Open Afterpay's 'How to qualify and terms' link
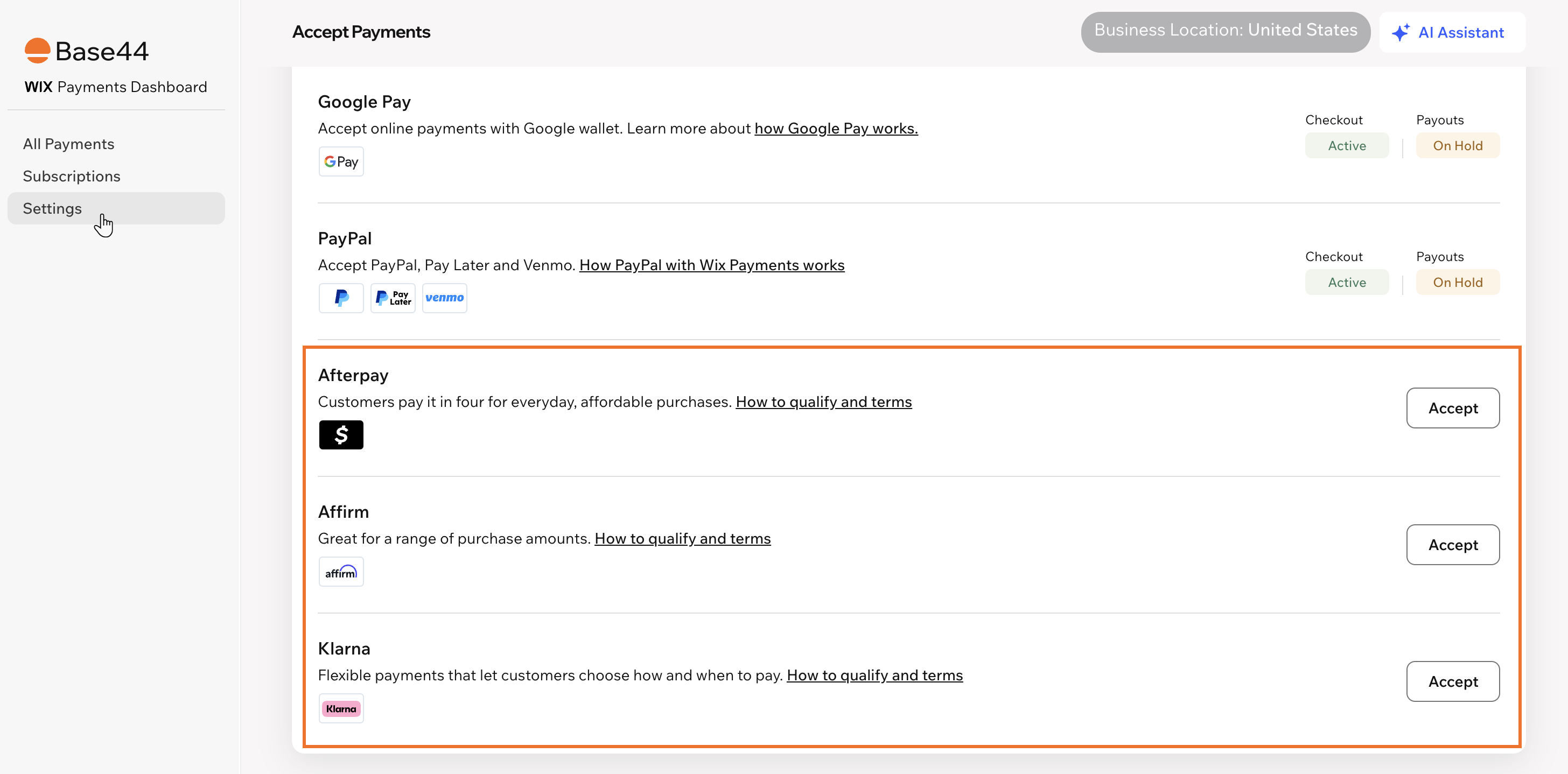The width and height of the screenshot is (1568, 774). click(823, 402)
